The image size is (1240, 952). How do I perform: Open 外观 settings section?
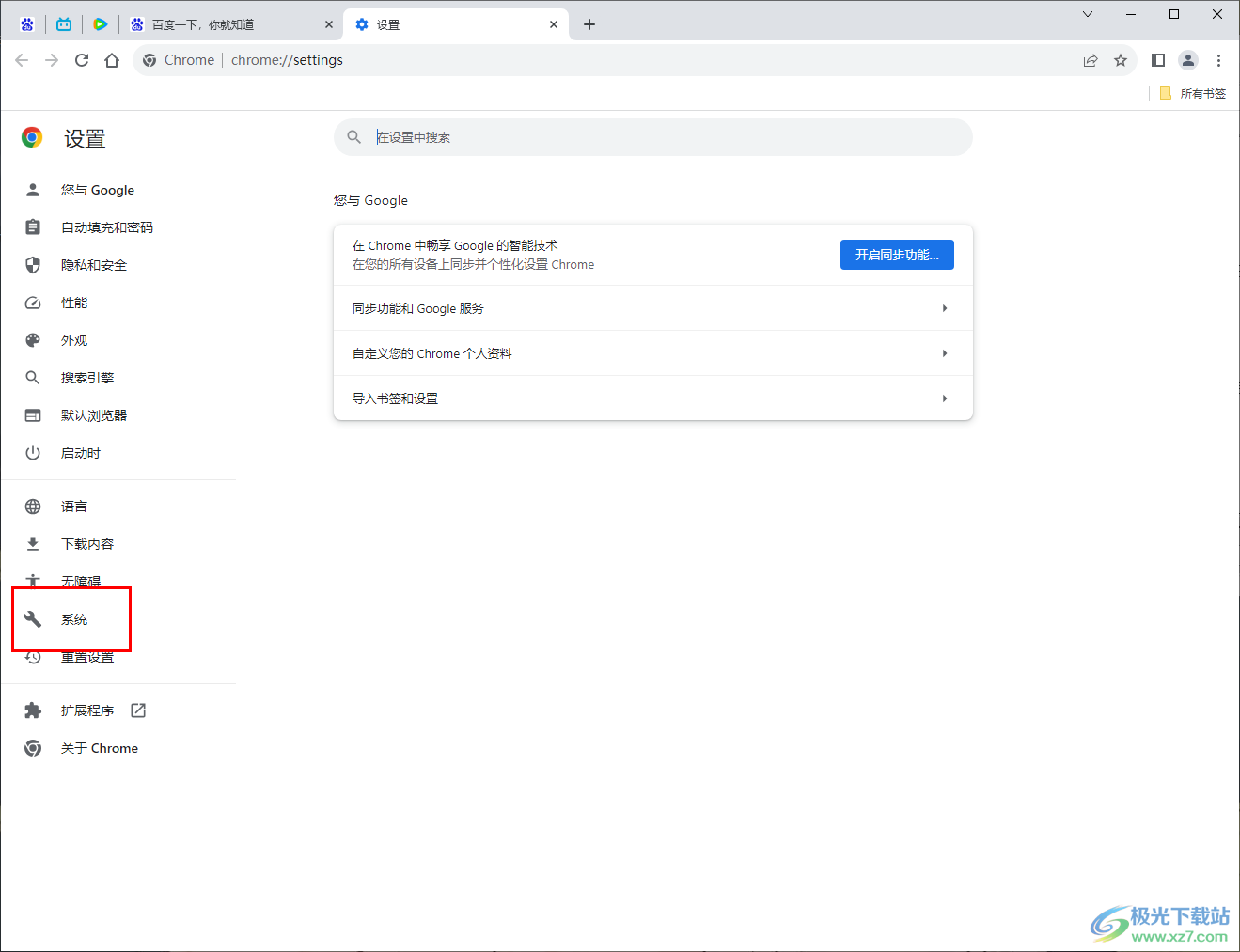(74, 340)
